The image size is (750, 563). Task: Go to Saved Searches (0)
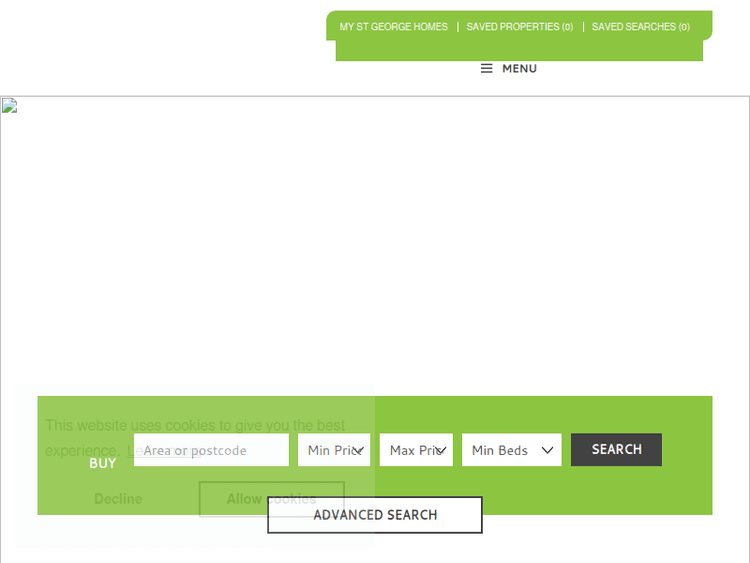pos(640,27)
